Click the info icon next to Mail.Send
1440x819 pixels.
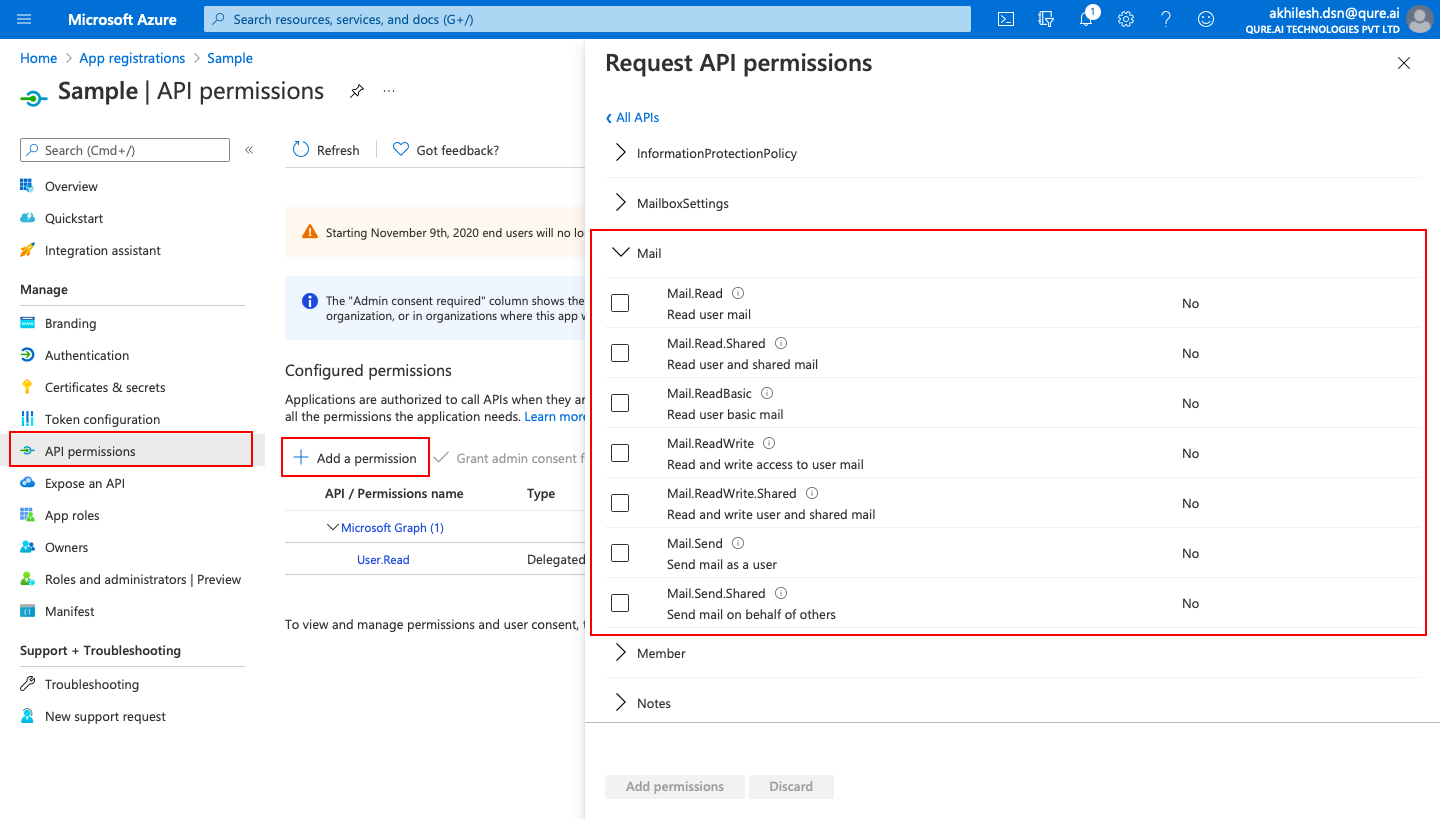pos(738,543)
